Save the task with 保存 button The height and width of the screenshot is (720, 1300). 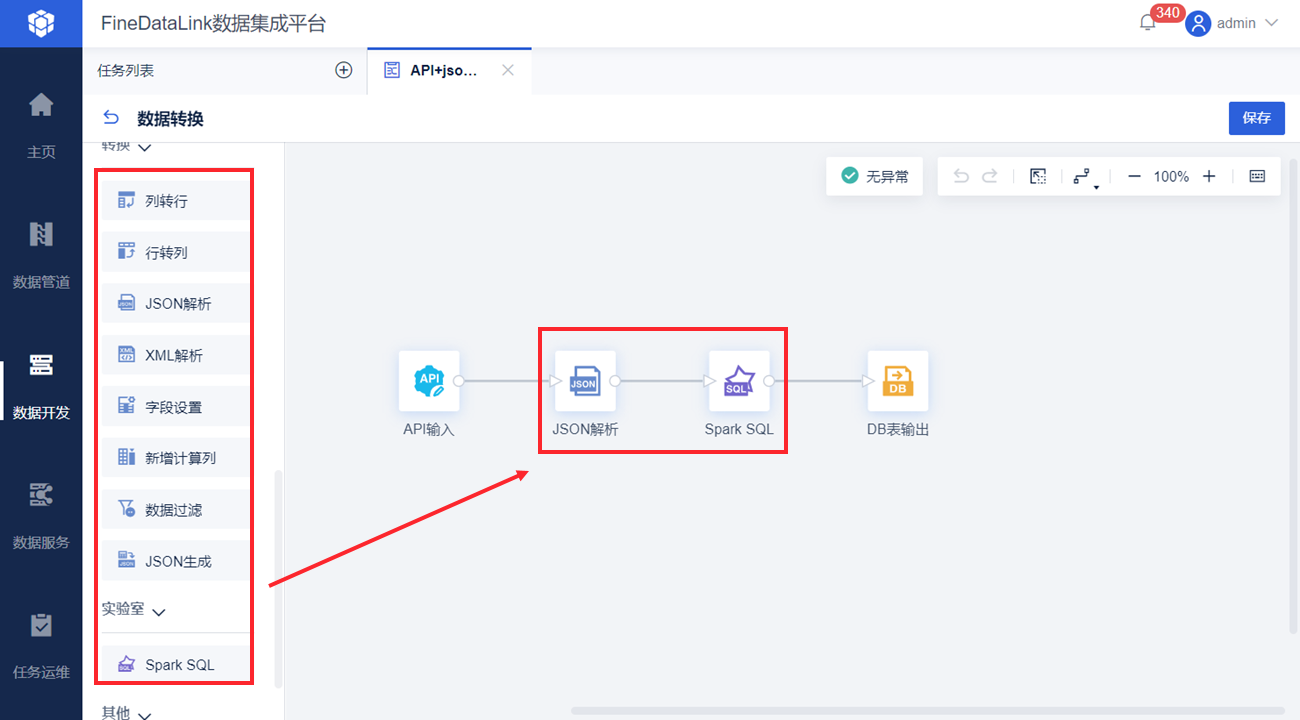(1257, 118)
